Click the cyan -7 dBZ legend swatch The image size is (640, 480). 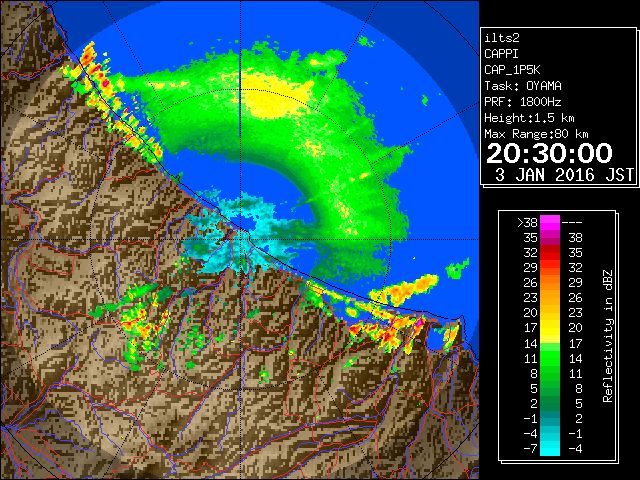[x=550, y=448]
